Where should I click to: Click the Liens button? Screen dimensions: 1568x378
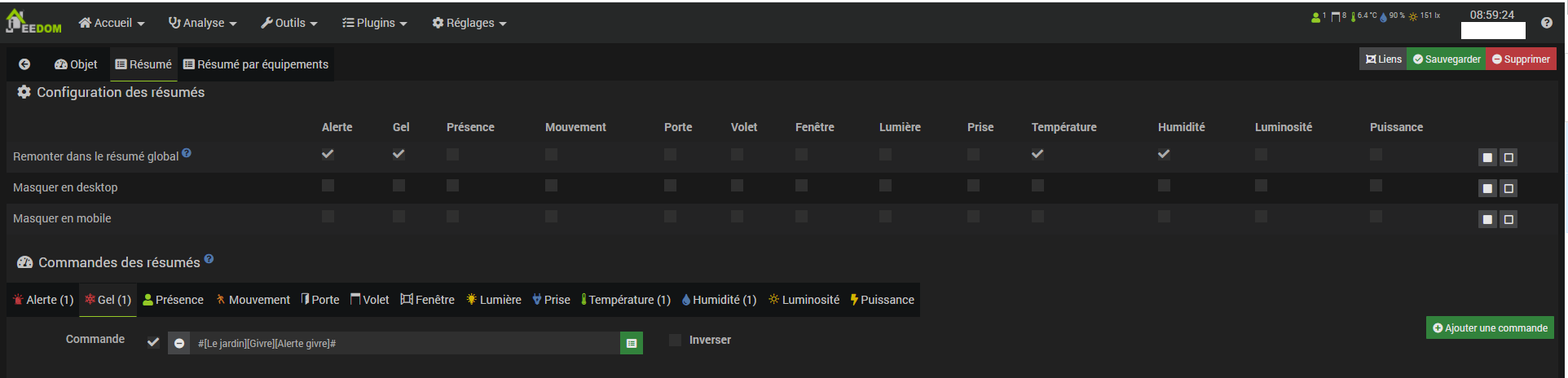tap(1383, 59)
